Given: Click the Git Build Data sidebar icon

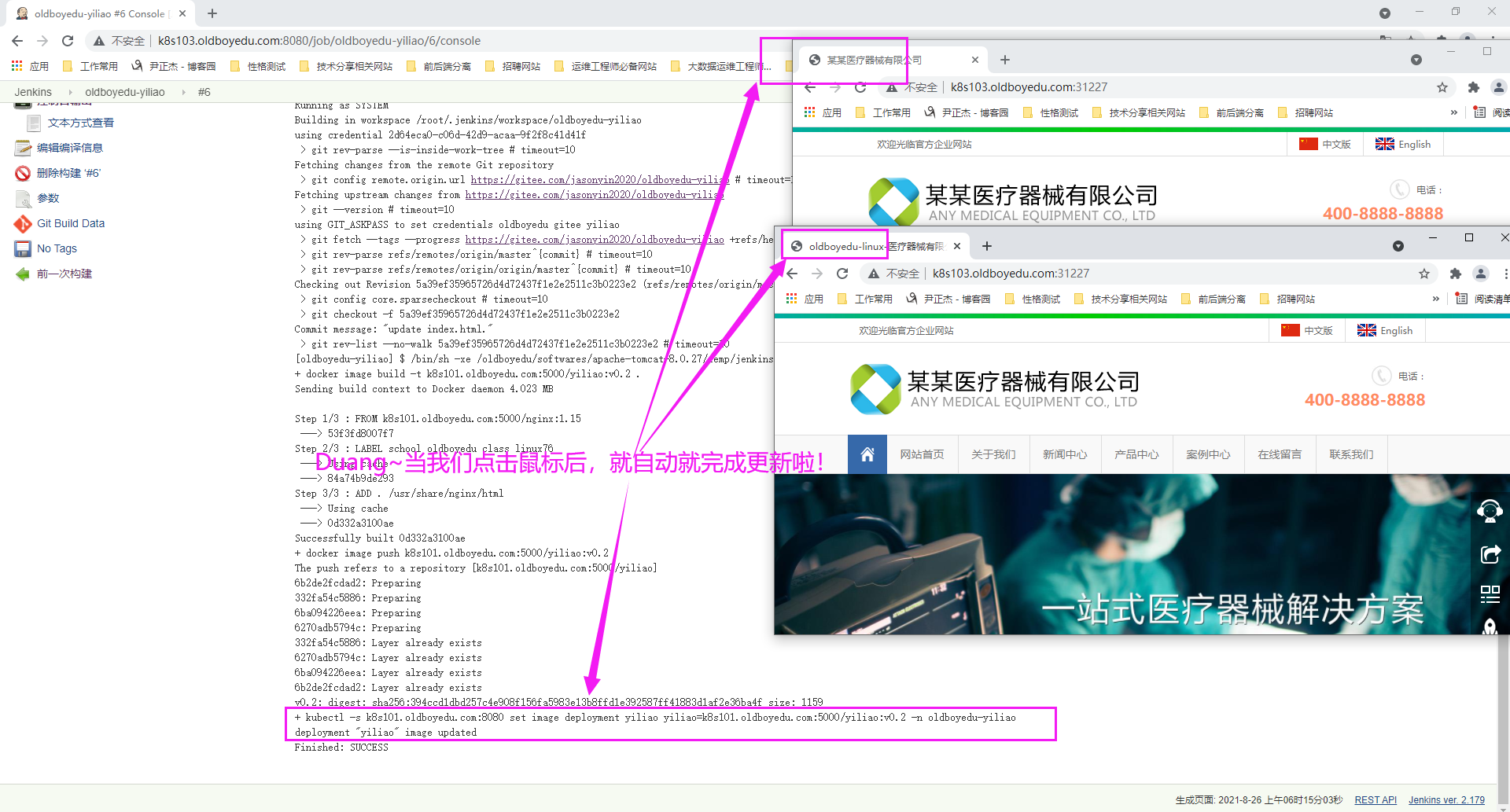Looking at the screenshot, I should tap(23, 224).
